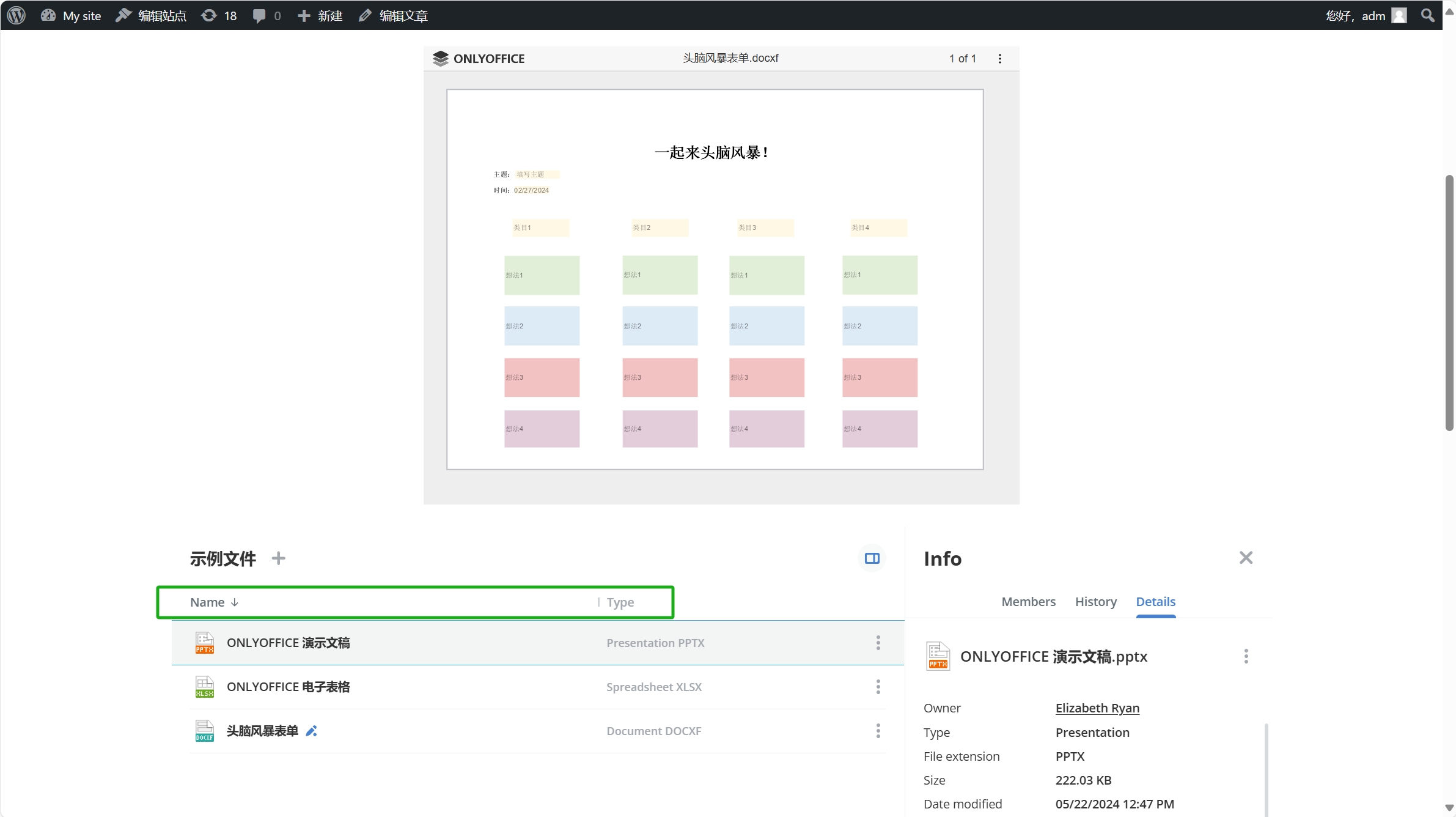
Task: Open the 头脑风暴表单 file
Action: (262, 731)
